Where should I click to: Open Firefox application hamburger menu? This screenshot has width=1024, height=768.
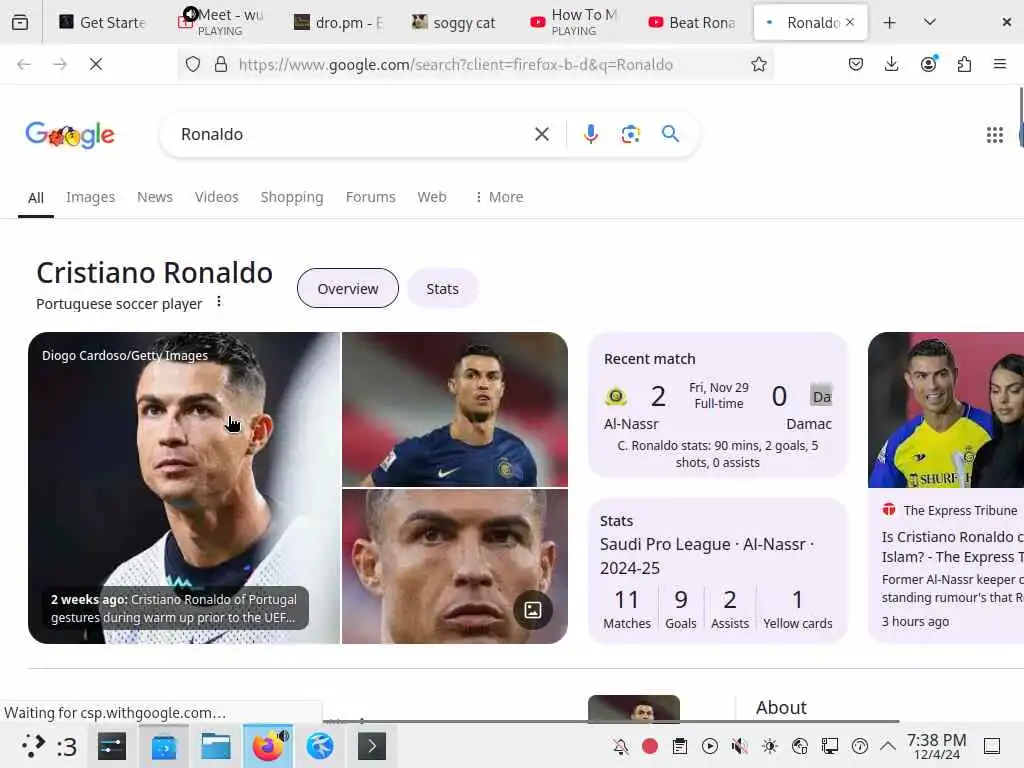pyautogui.click(x=999, y=64)
